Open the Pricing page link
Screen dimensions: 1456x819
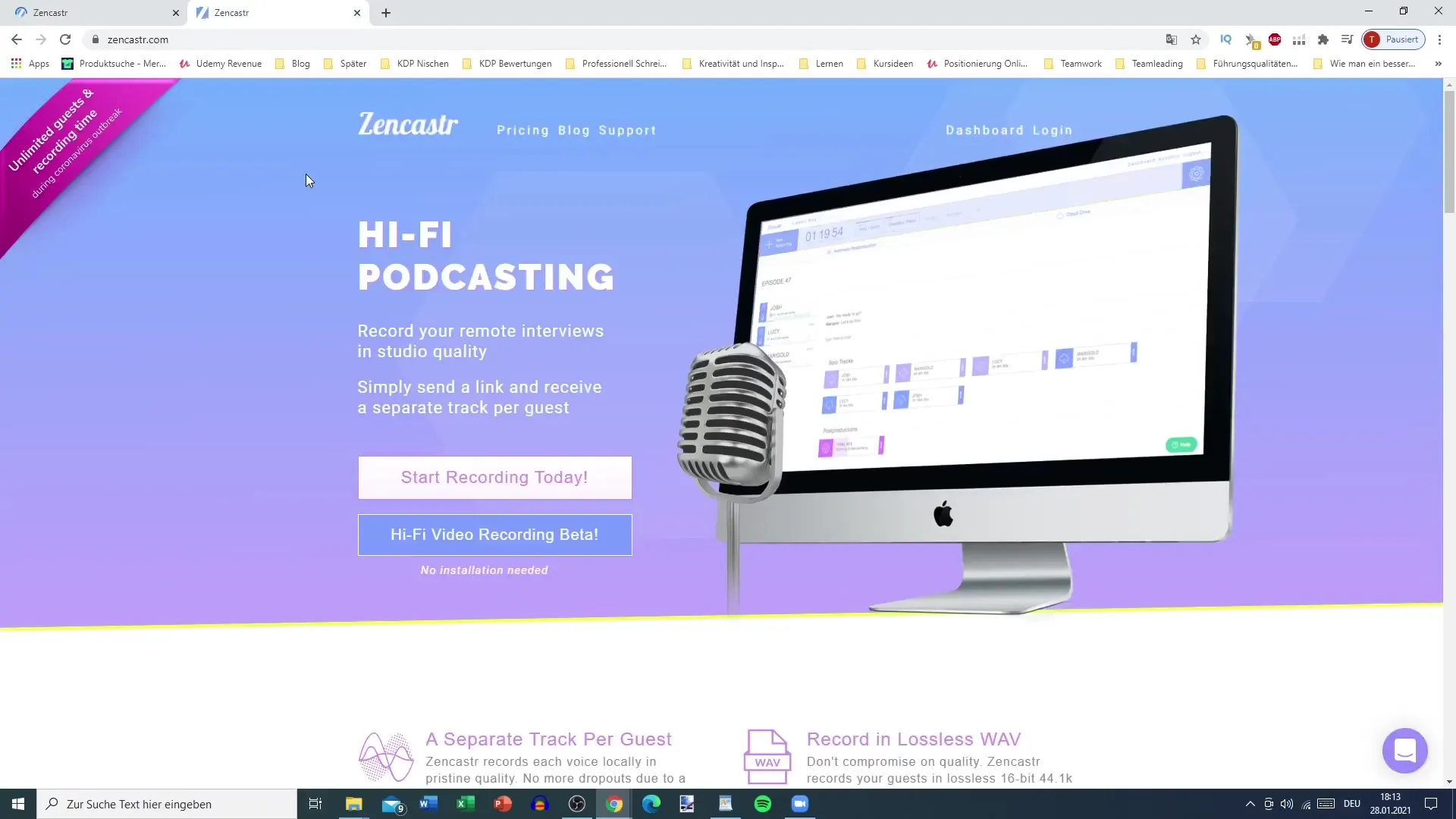(522, 130)
